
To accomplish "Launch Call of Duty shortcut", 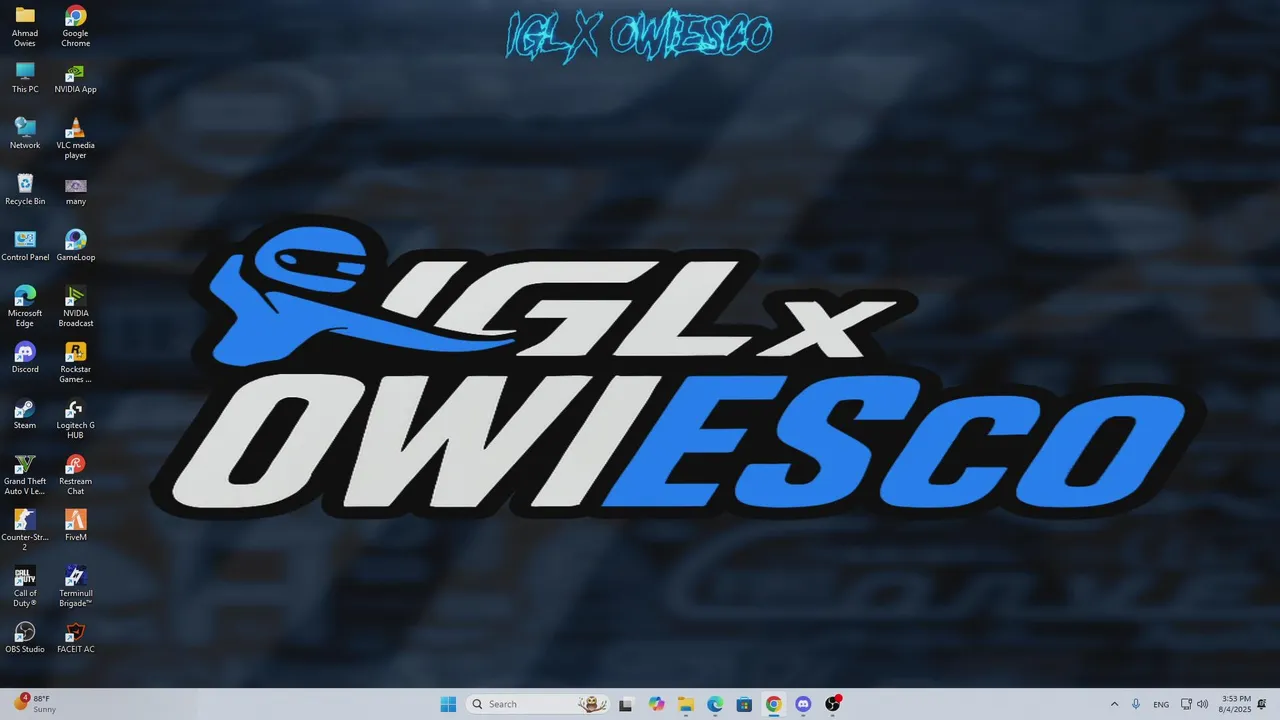I will pos(25,586).
